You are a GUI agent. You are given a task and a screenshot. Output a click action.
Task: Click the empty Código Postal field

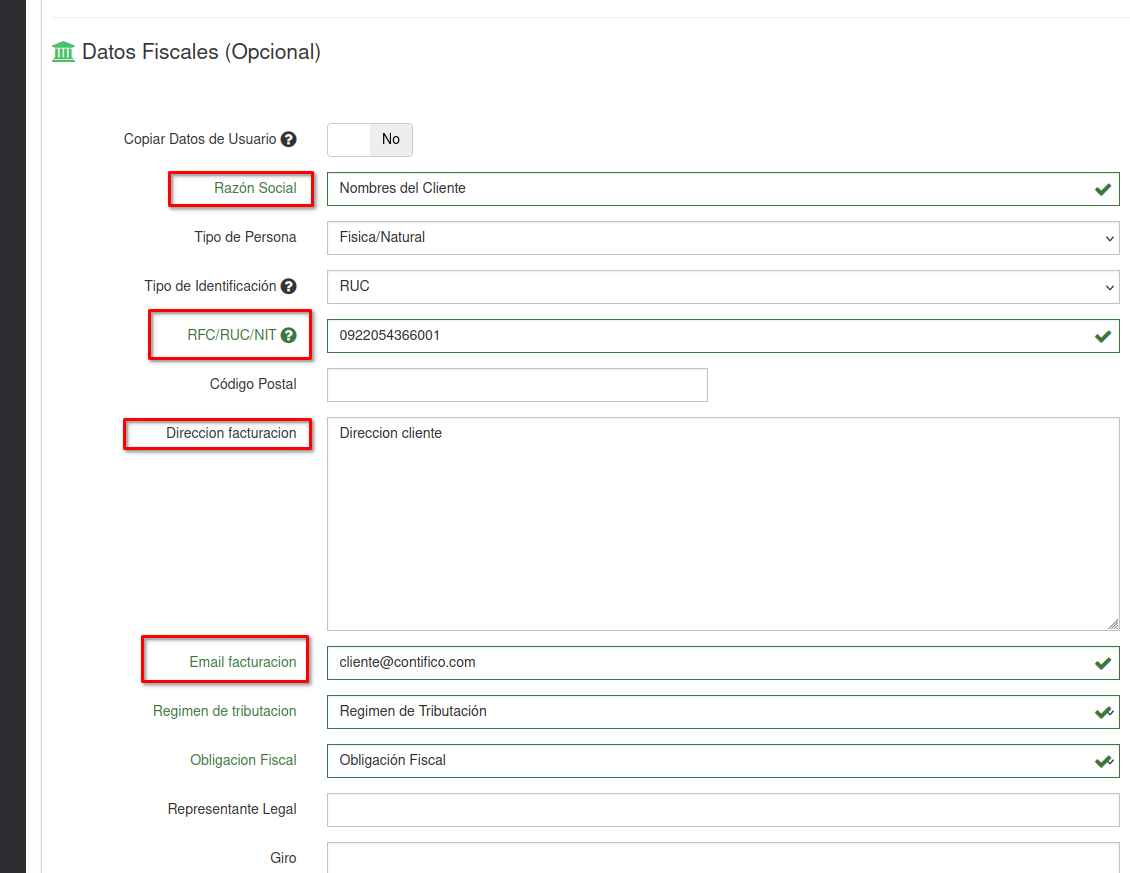pos(517,385)
